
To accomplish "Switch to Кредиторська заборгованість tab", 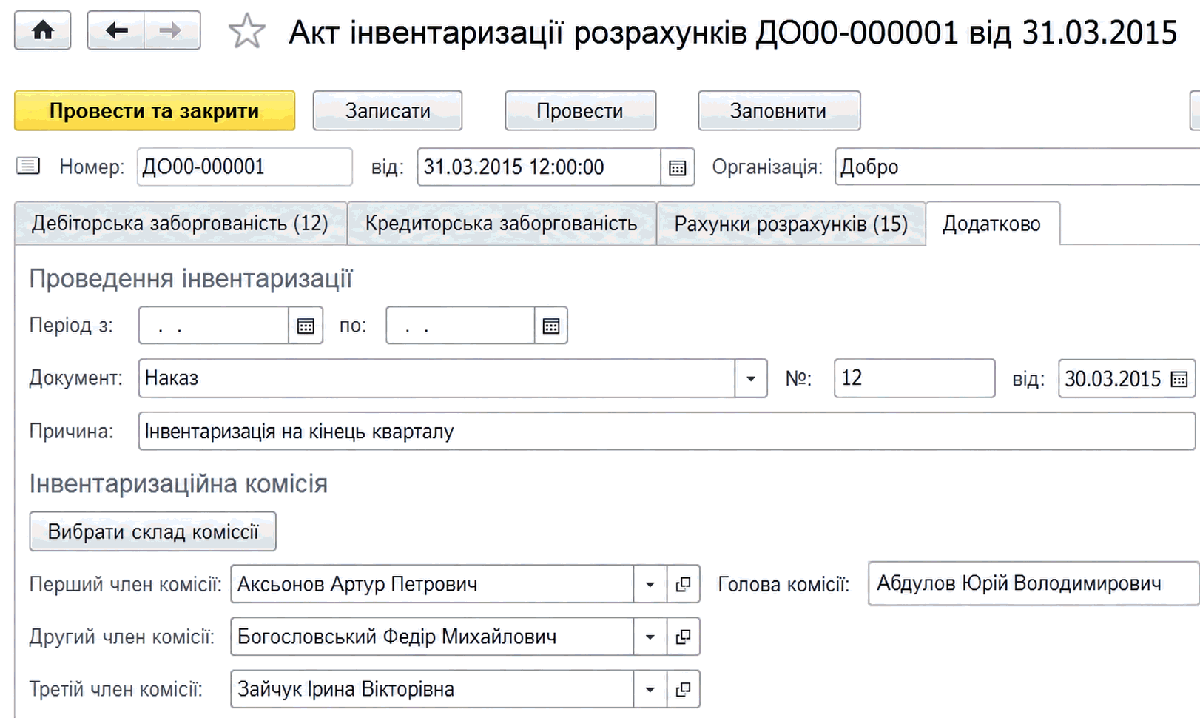I will (x=501, y=223).
